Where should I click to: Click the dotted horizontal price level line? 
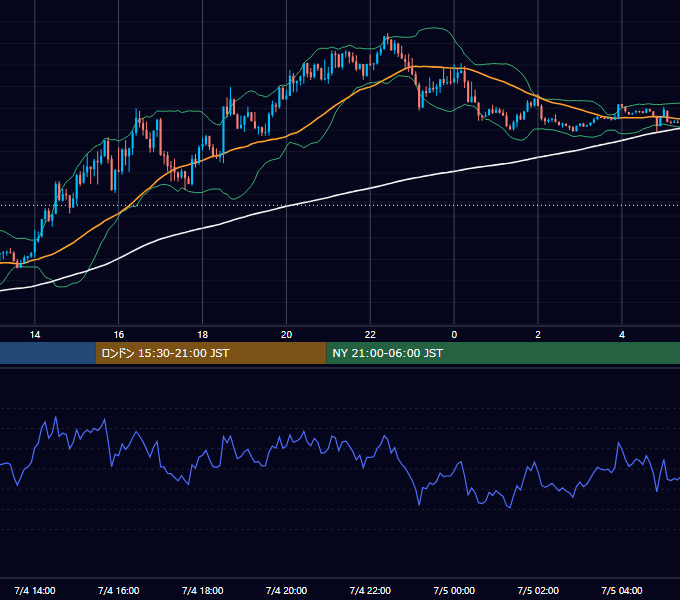pyautogui.click(x=340, y=205)
